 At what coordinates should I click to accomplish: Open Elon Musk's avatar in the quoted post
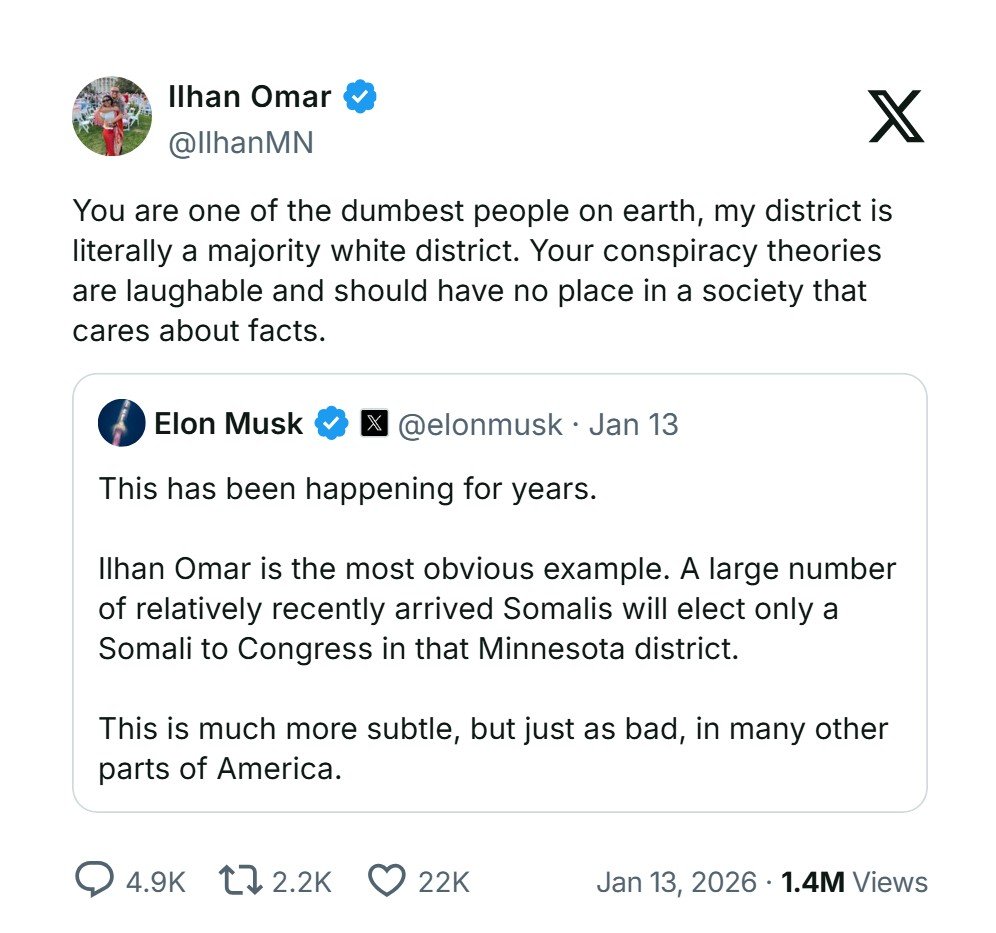(122, 423)
